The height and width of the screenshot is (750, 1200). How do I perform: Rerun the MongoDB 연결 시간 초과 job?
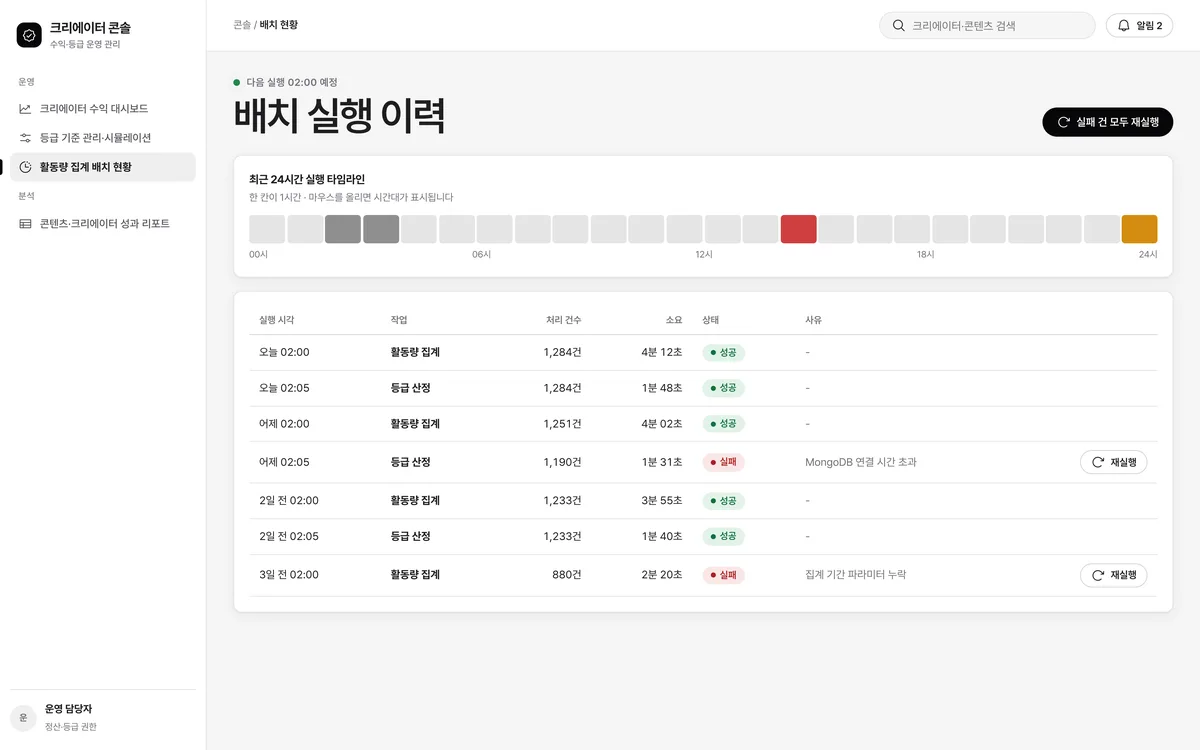pos(1113,462)
